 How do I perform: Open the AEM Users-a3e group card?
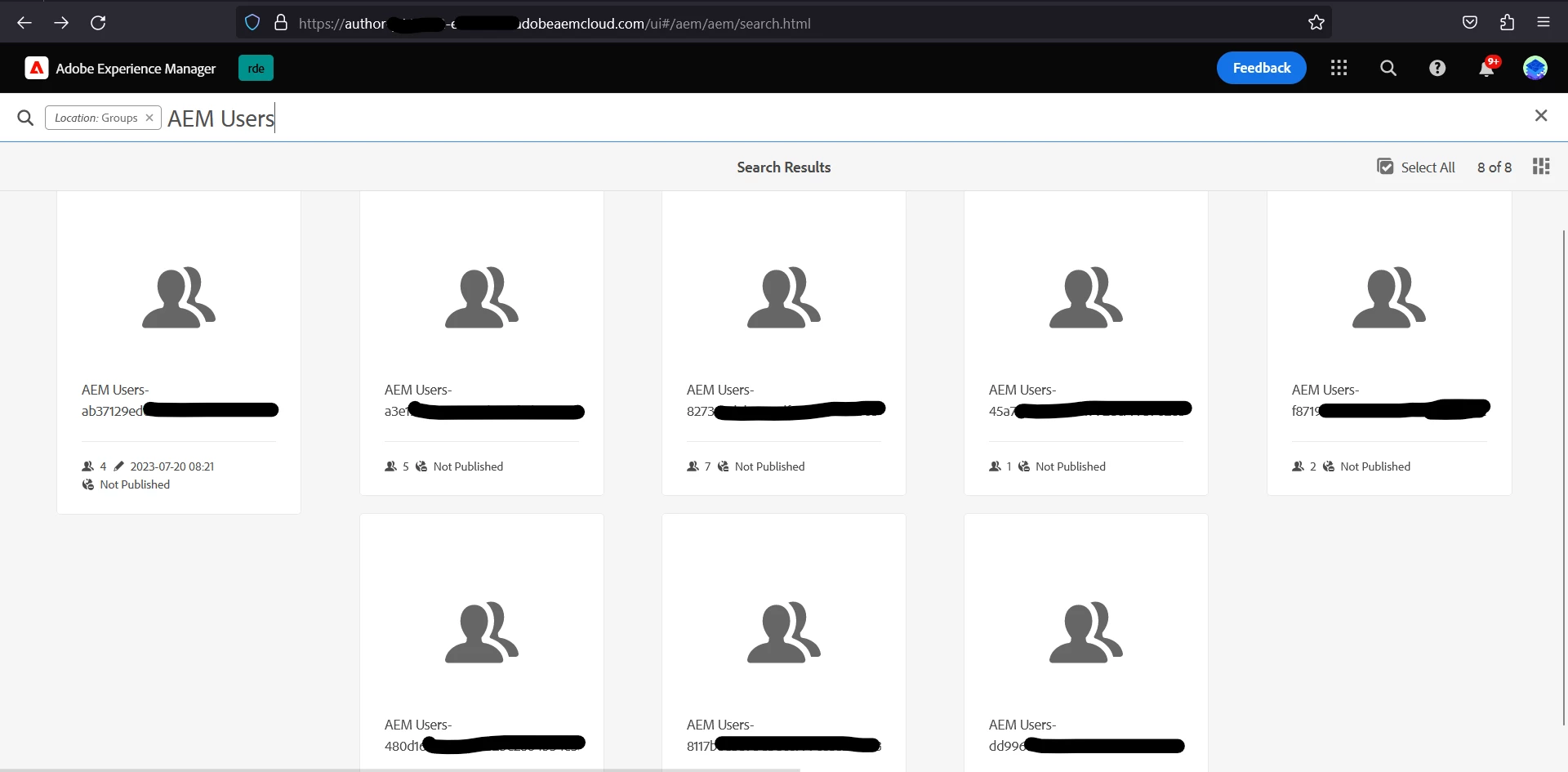[x=482, y=343]
